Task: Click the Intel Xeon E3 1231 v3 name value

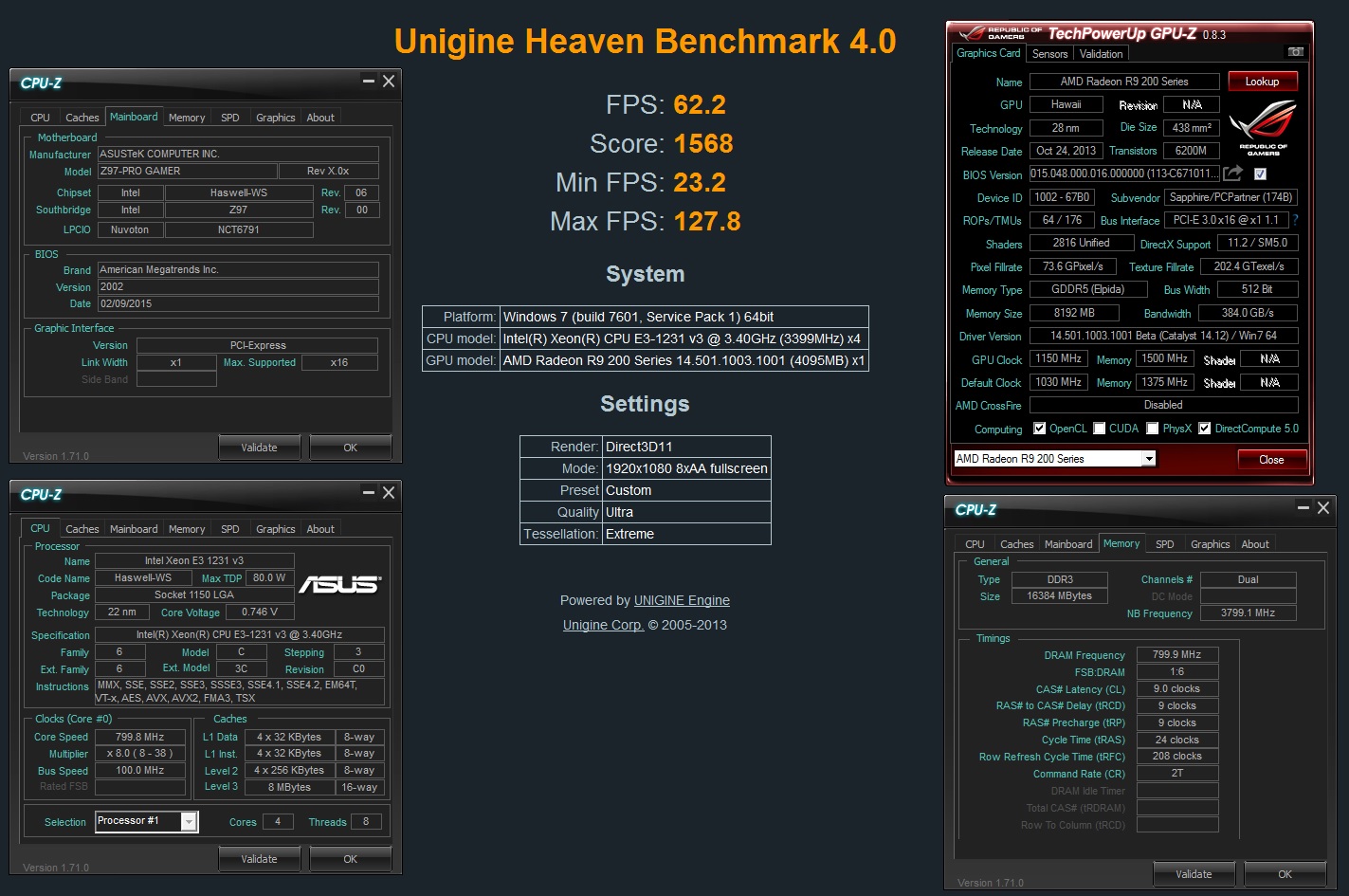Action: (x=194, y=560)
